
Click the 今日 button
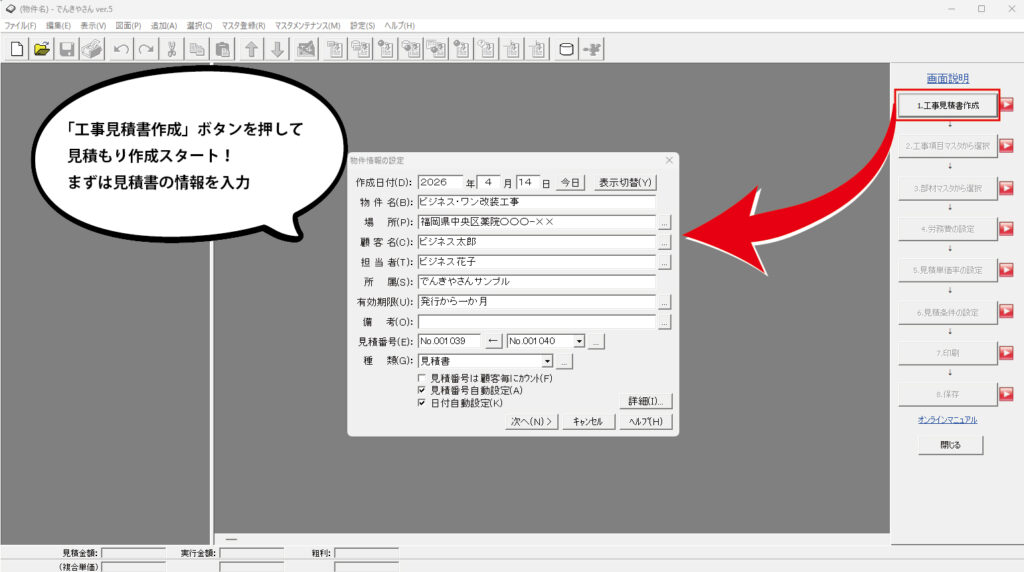570,183
